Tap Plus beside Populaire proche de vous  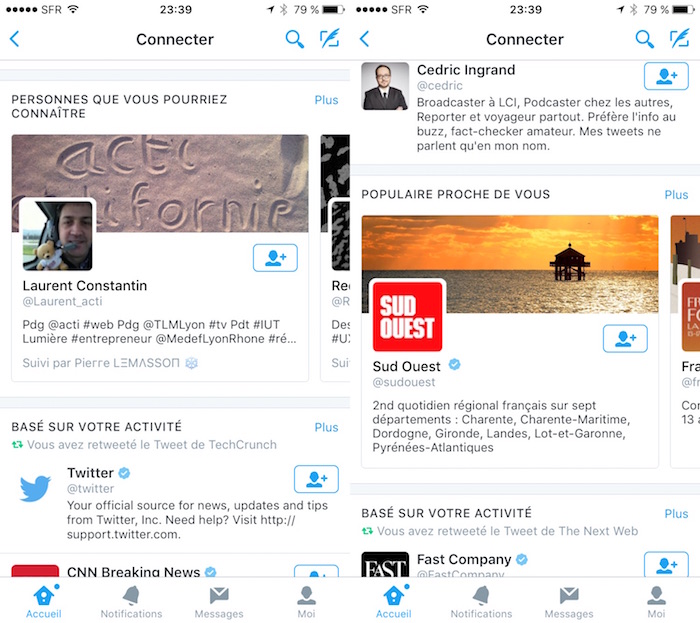click(676, 195)
